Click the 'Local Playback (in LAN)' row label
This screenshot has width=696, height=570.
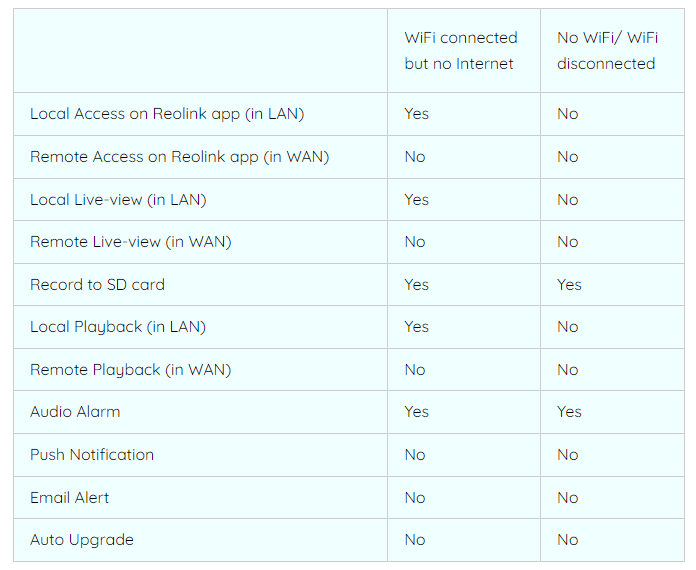click(118, 327)
